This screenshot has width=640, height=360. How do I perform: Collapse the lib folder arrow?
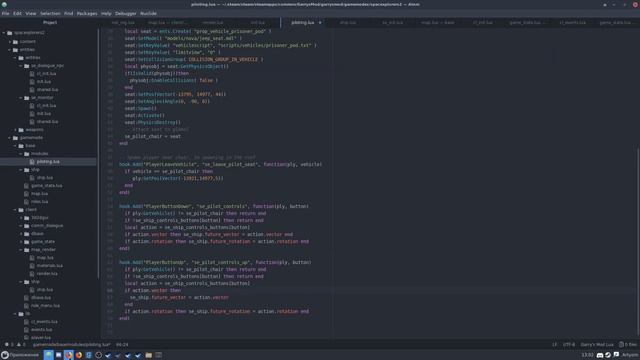point(16,313)
